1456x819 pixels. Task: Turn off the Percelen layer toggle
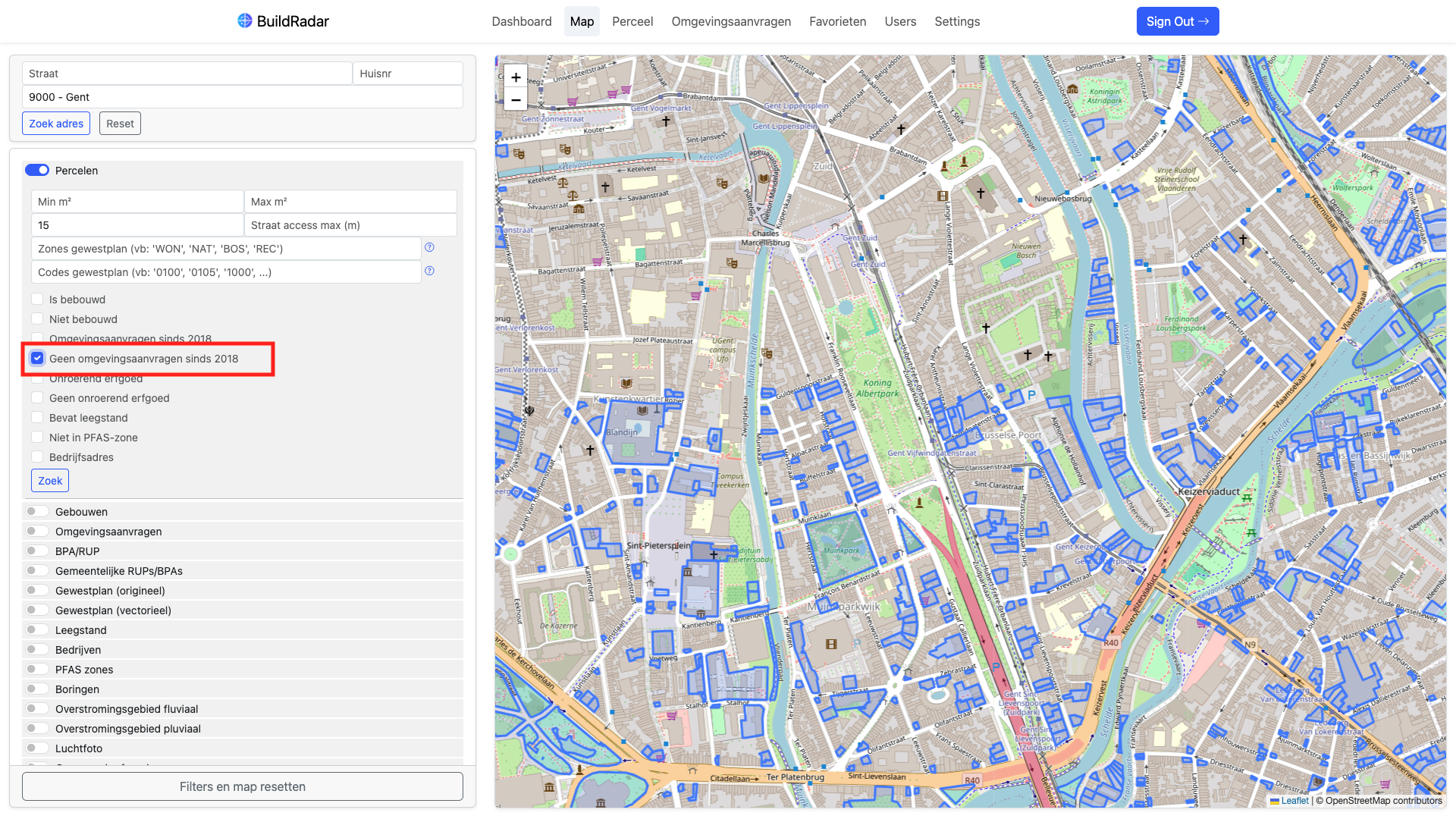pyautogui.click(x=37, y=171)
